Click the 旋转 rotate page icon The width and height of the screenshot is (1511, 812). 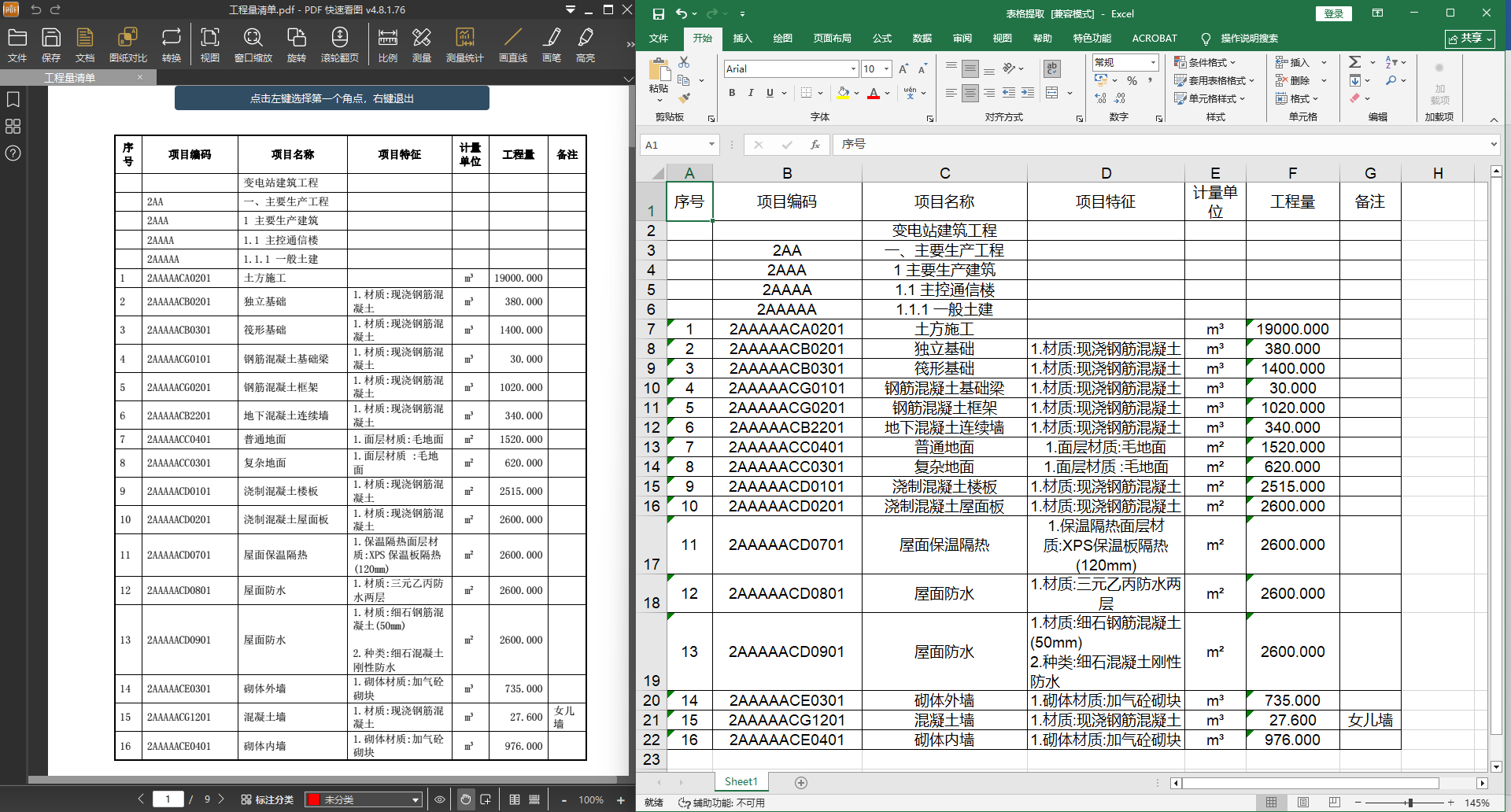point(296,45)
